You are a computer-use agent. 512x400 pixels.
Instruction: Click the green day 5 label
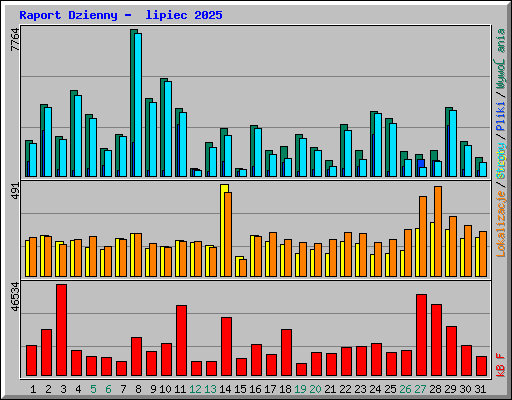tap(93, 389)
